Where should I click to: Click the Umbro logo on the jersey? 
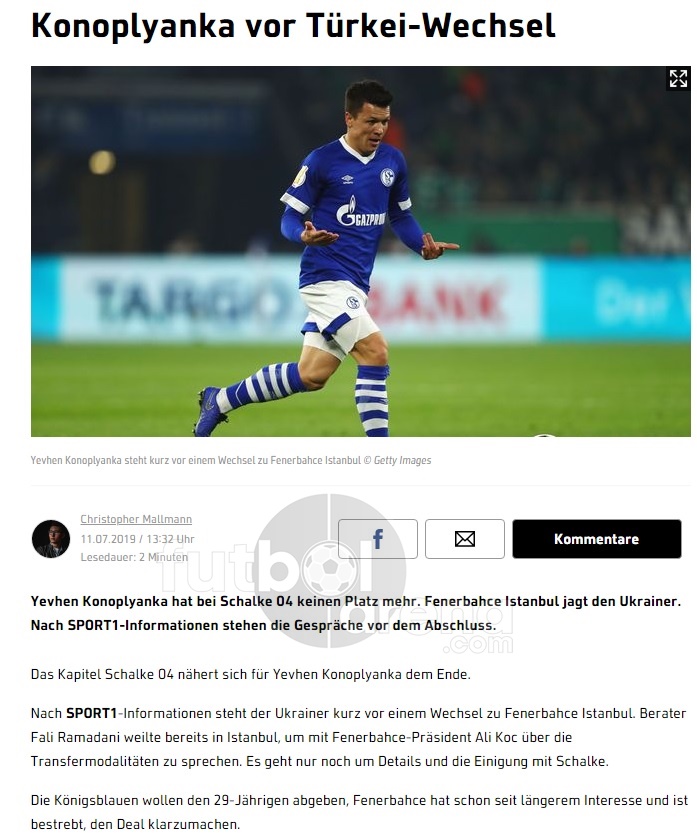(x=347, y=180)
